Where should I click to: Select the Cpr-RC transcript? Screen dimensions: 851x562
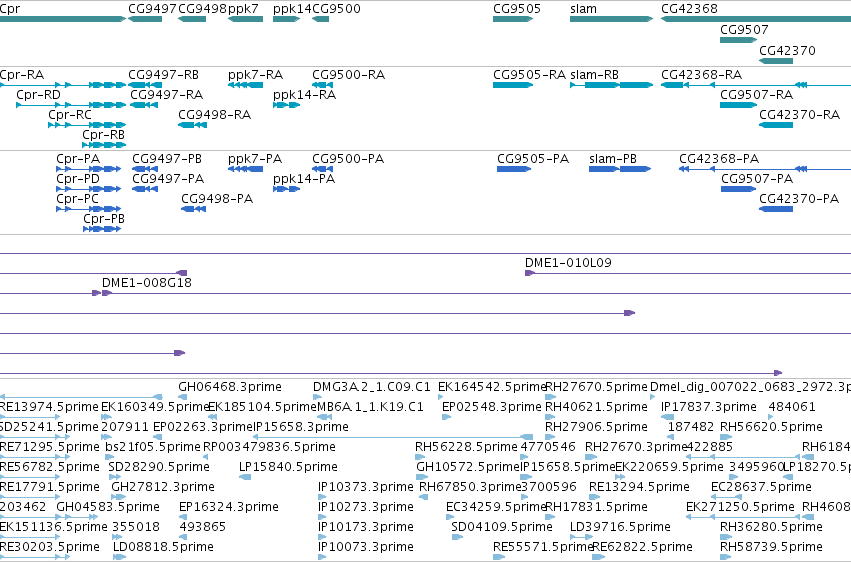point(87,125)
